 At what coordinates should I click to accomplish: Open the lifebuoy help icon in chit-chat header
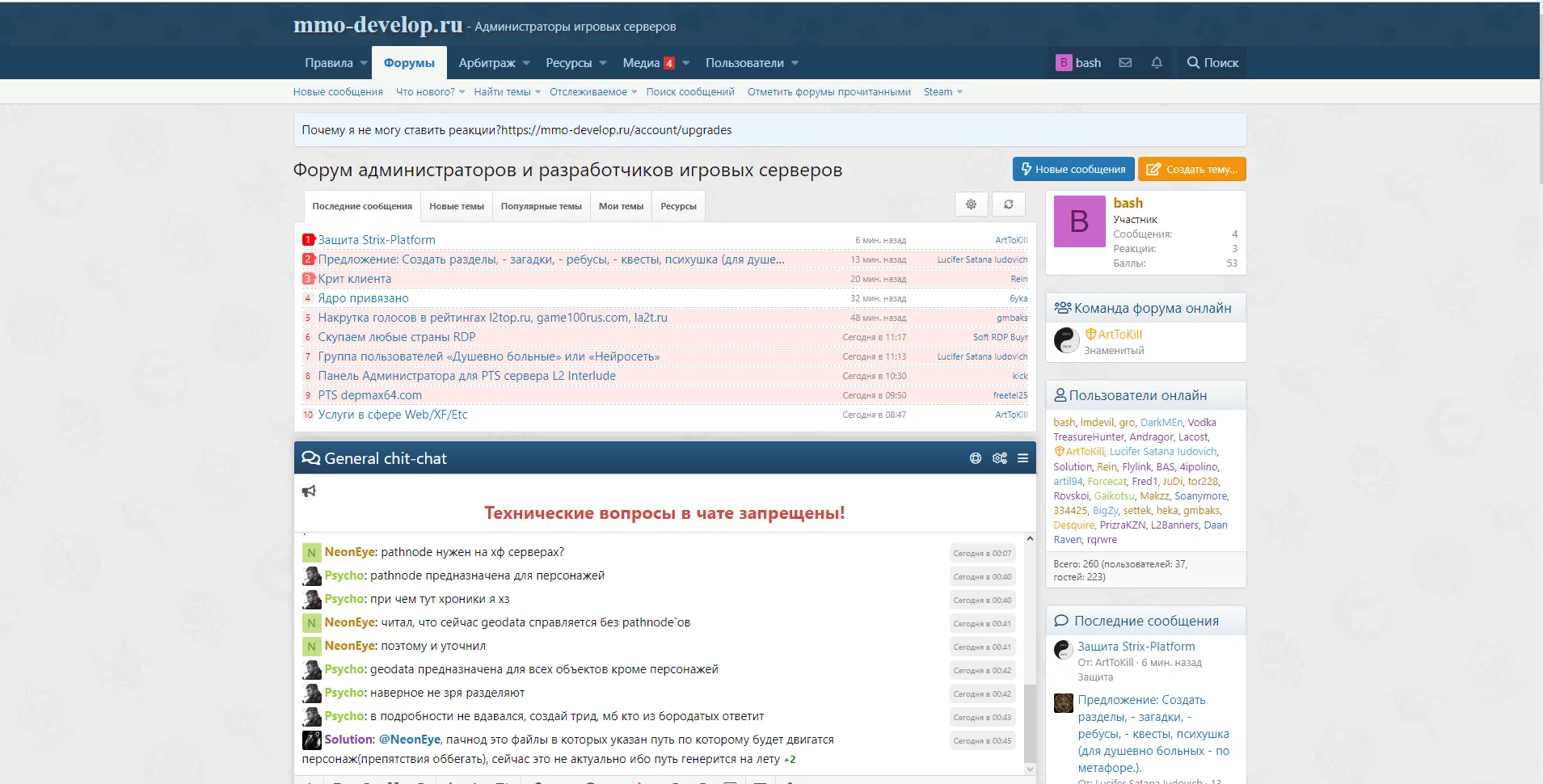(976, 458)
